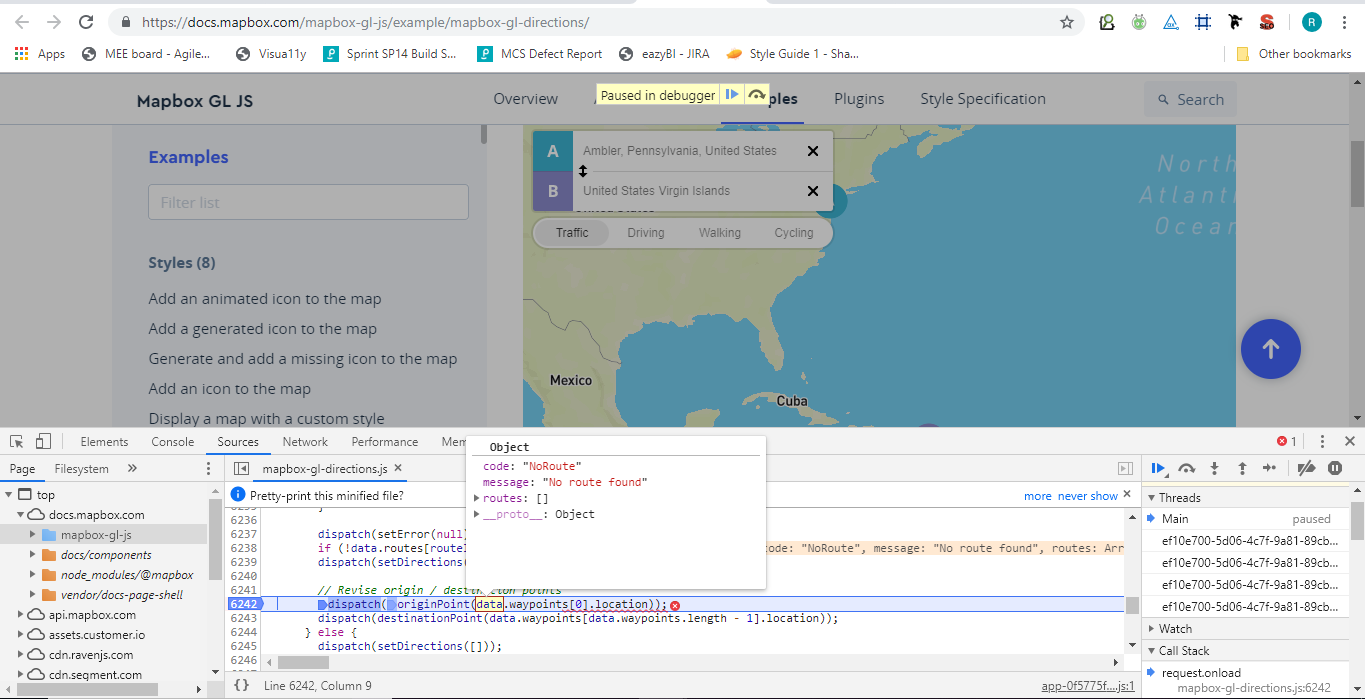Viewport: 1365px width, 699px height.
Task: Click the Filter list input field
Action: tap(308, 202)
